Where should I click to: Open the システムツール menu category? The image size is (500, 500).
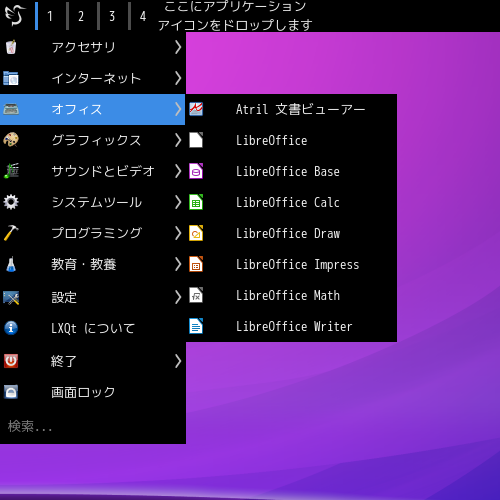92,202
